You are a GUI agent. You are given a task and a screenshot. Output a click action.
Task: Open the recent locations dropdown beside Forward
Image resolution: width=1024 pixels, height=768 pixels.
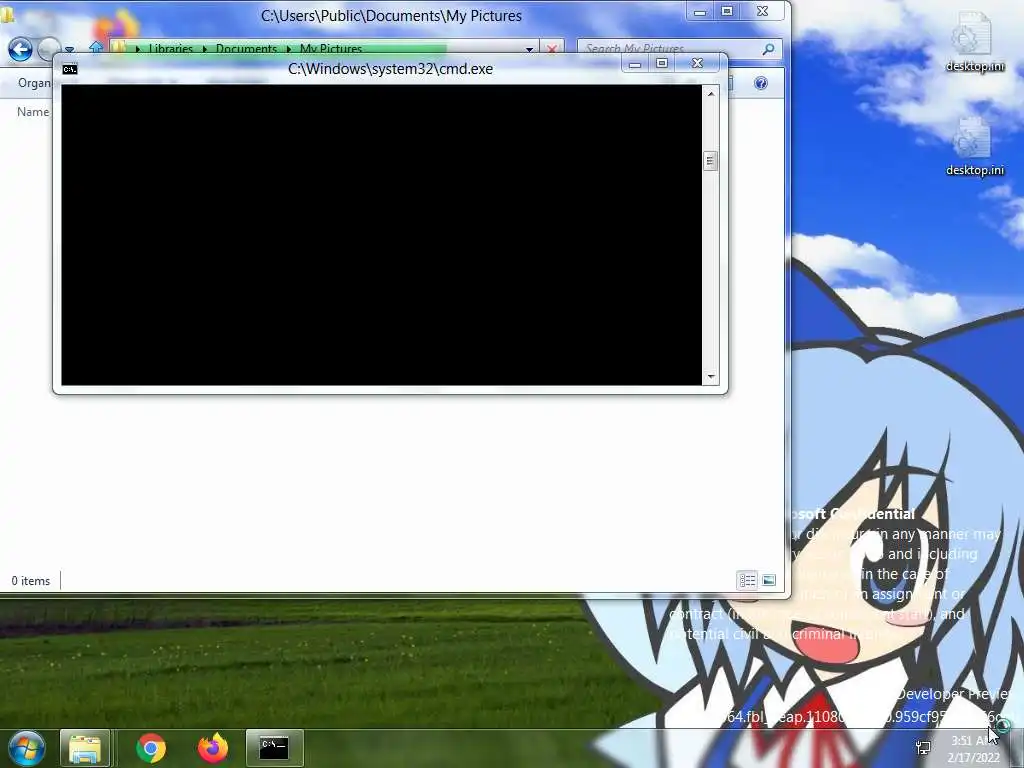pos(69,50)
